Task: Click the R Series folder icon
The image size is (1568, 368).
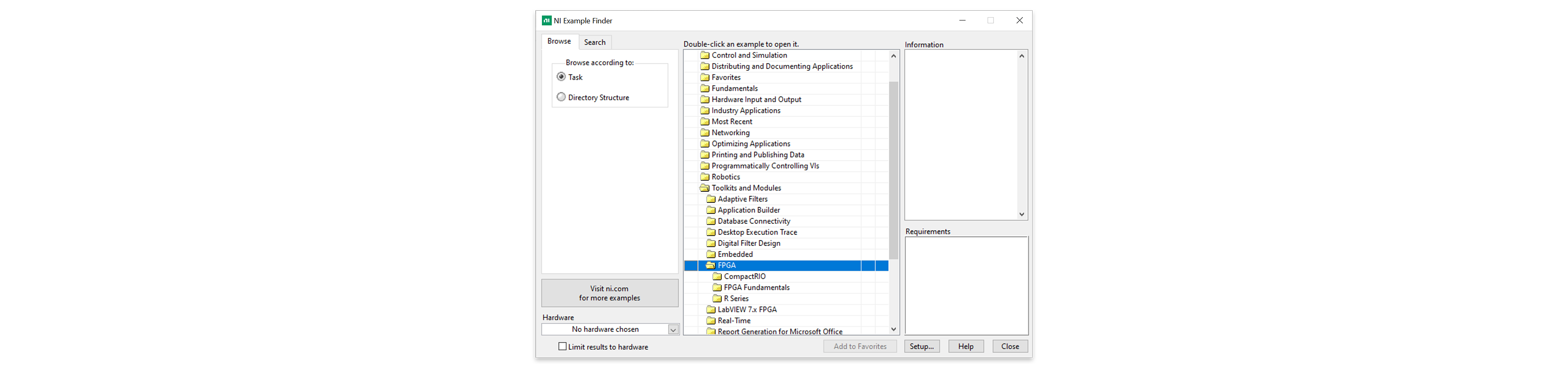Action: click(717, 298)
